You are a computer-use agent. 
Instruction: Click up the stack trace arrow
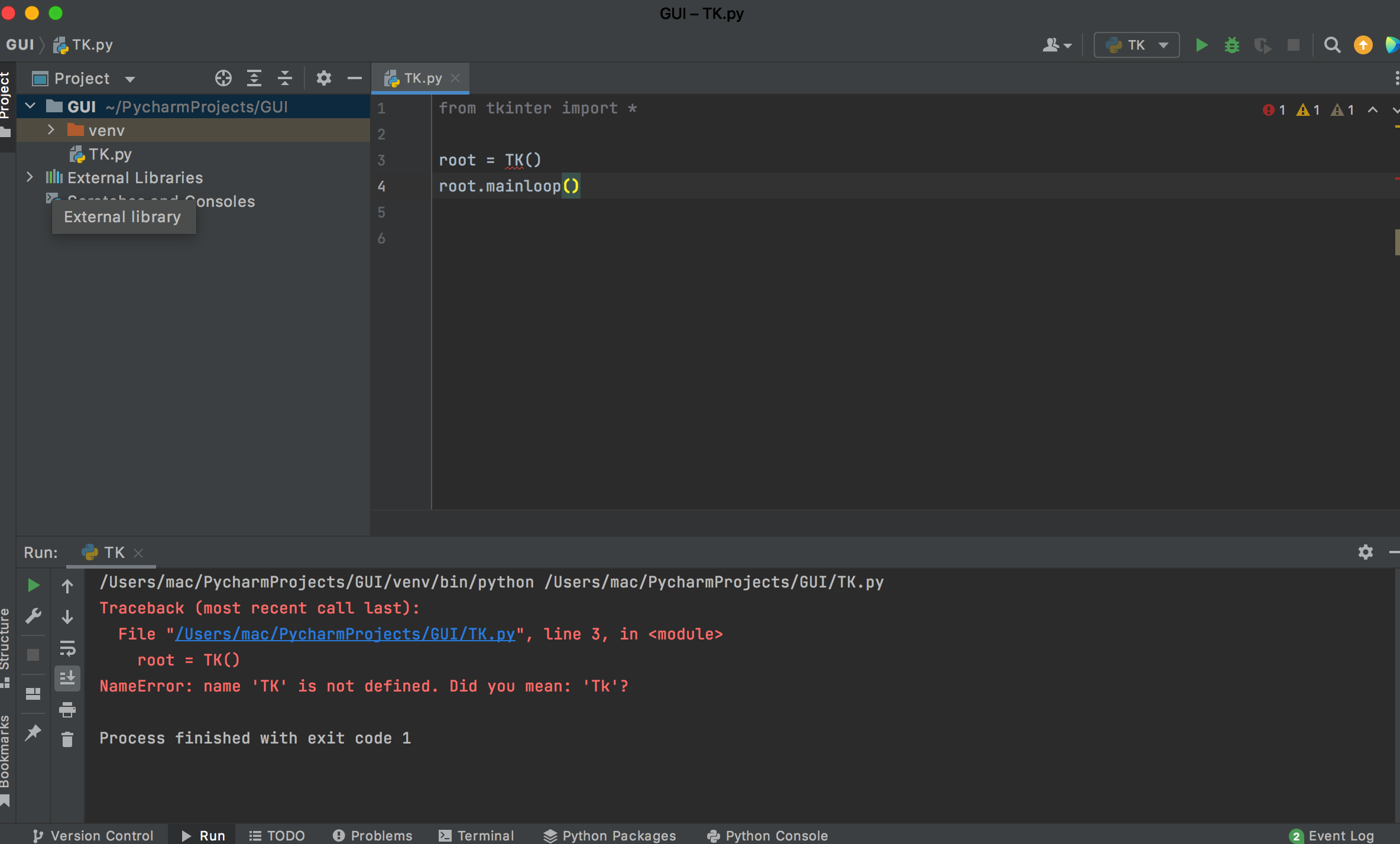pyautogui.click(x=67, y=586)
